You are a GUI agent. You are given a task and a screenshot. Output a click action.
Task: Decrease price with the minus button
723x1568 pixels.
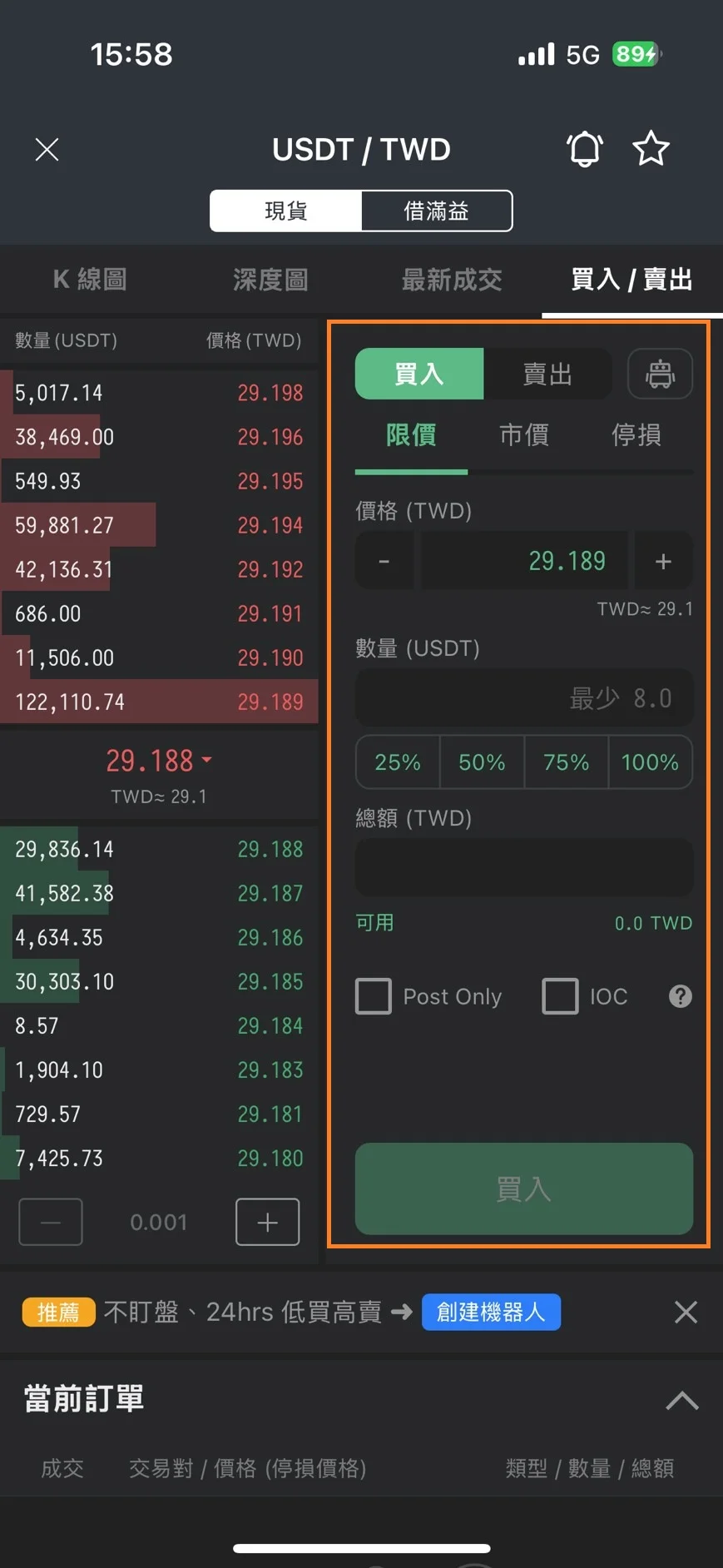384,562
